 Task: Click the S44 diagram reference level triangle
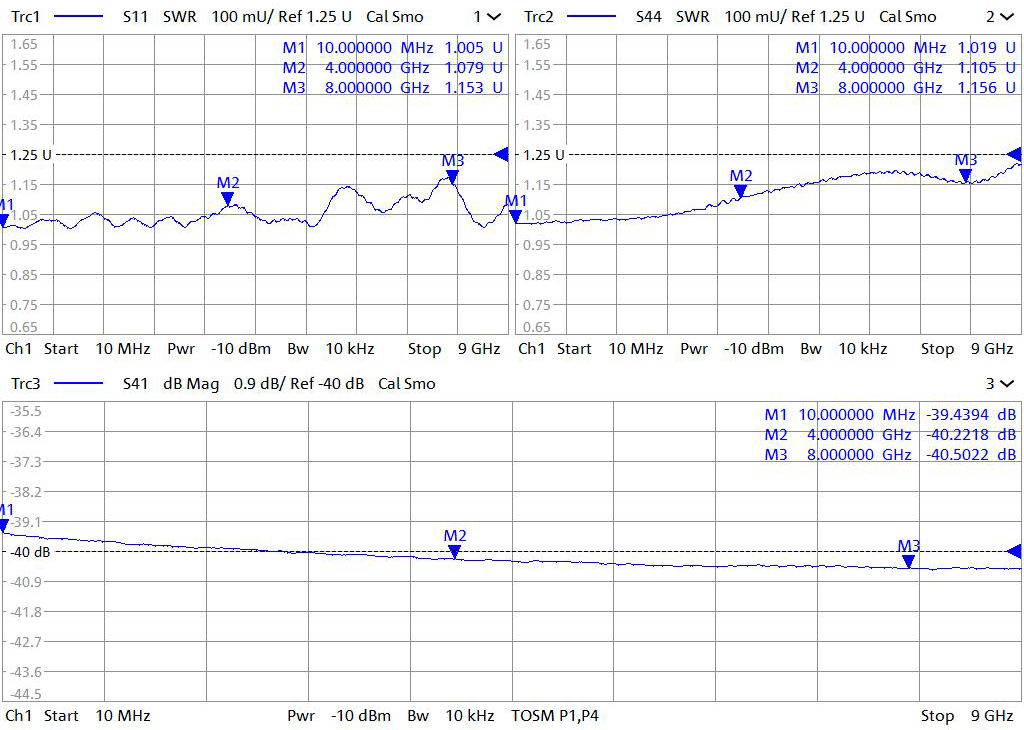(1014, 154)
